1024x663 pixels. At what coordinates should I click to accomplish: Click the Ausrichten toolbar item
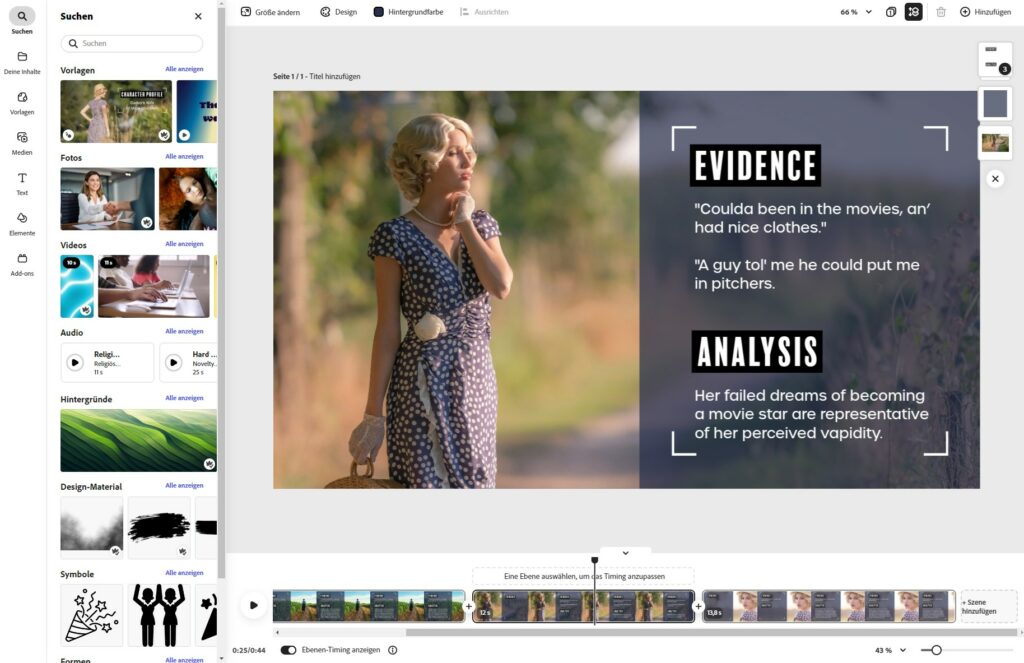(484, 12)
